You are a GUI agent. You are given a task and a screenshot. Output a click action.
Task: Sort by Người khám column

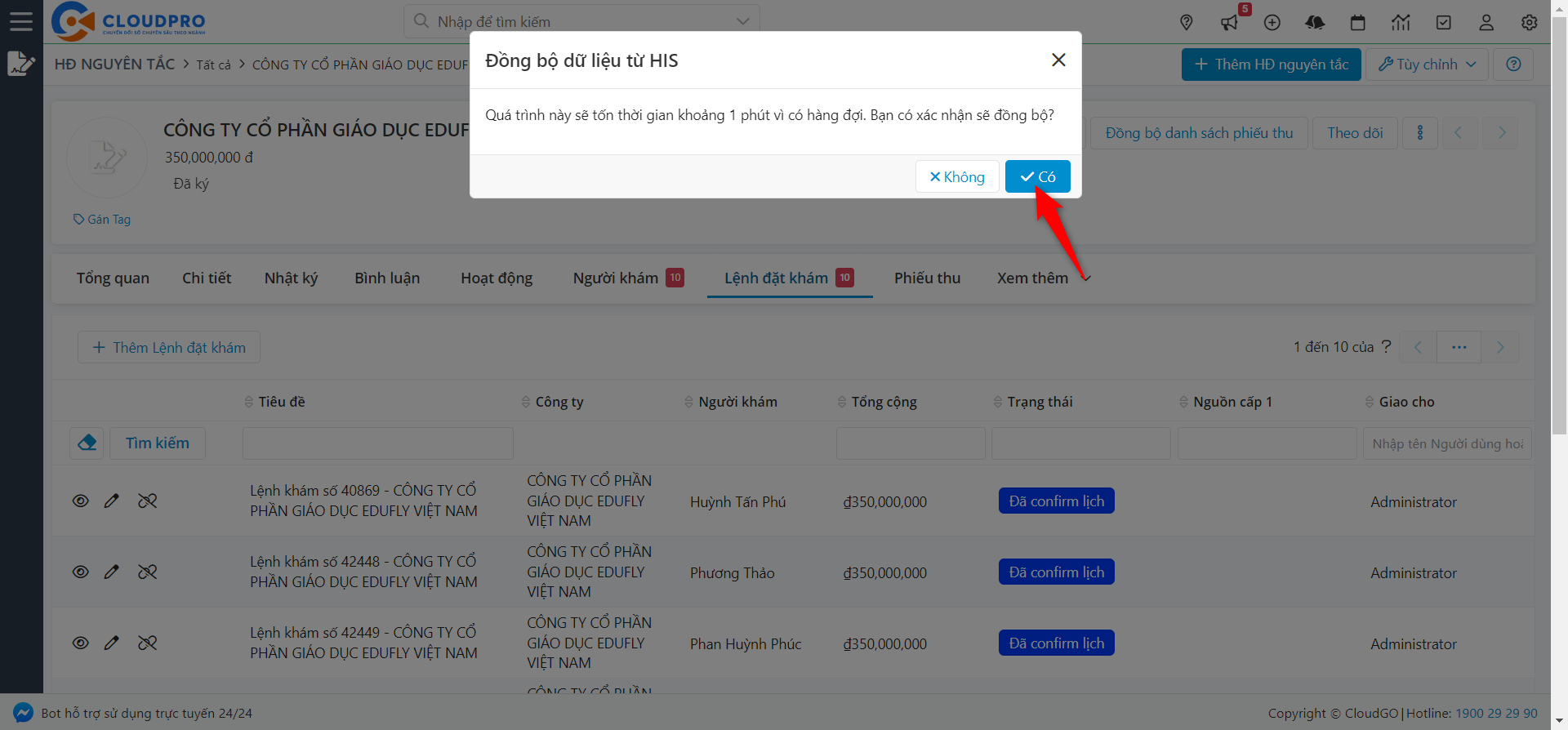[731, 402]
